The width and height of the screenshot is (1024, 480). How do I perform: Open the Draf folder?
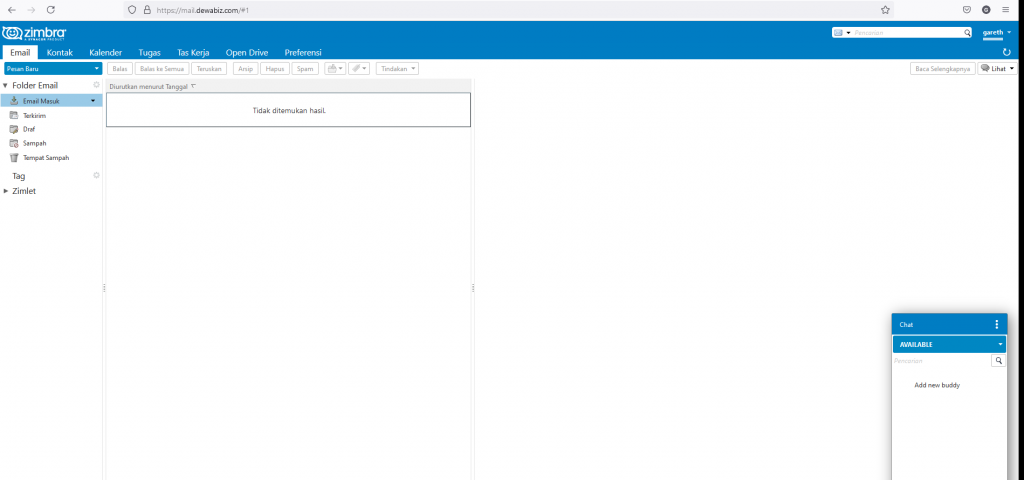tap(29, 129)
